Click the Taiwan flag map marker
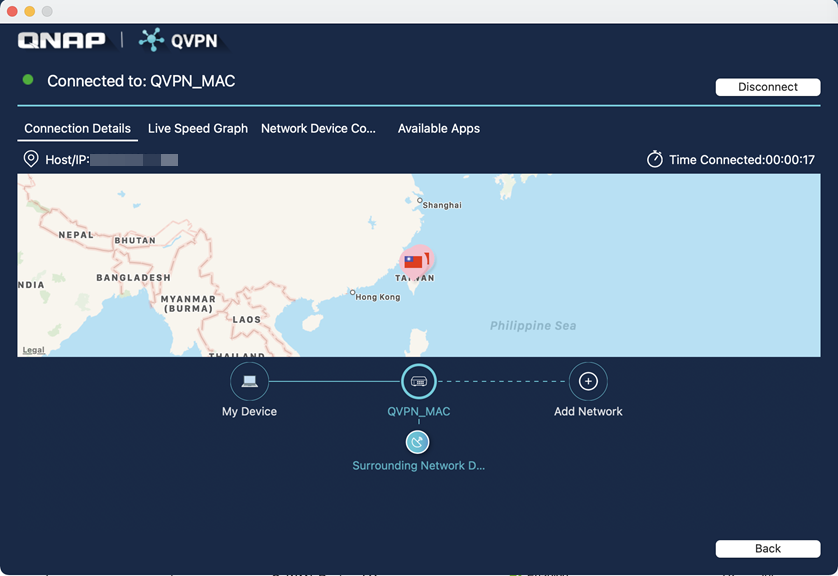The height and width of the screenshot is (576, 838). (x=416, y=261)
